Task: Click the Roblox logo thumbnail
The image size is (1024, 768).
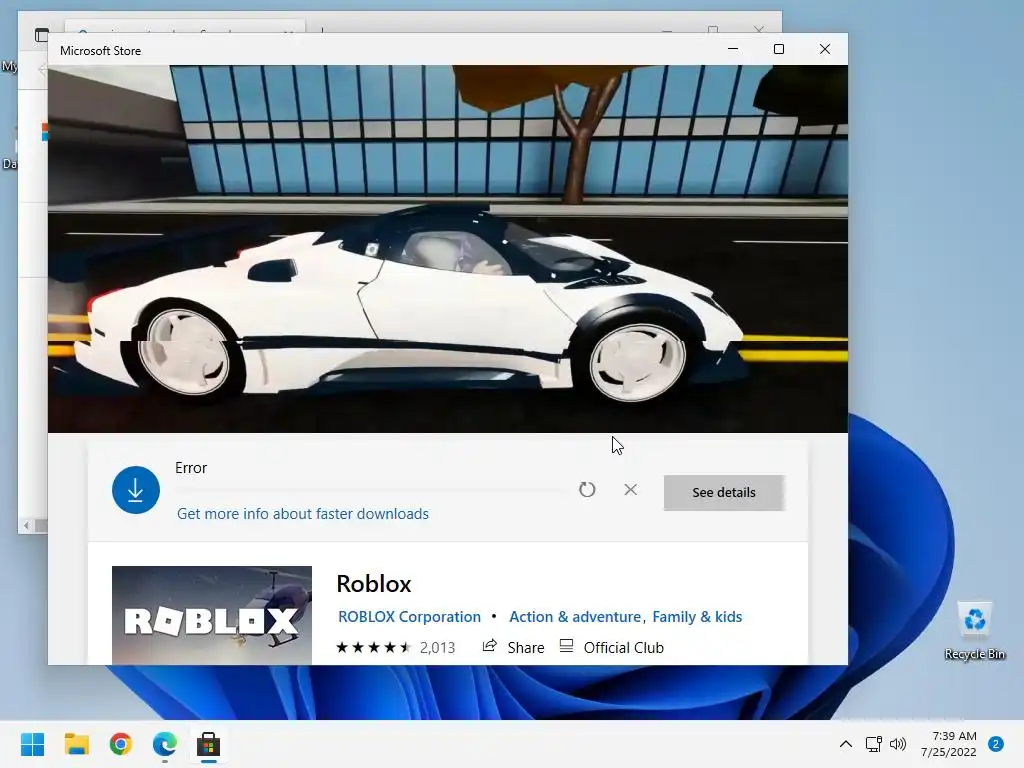Action: click(x=212, y=615)
